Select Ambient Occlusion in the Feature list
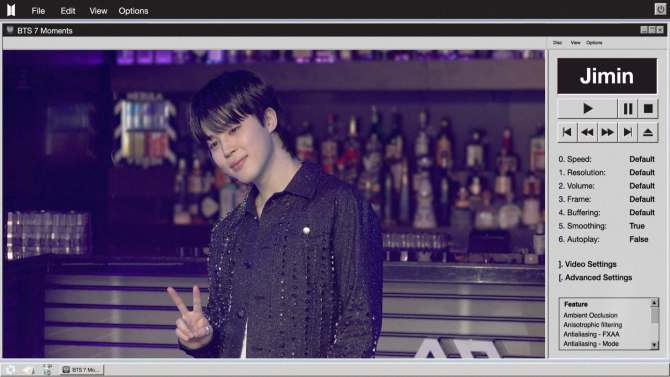Image resolution: width=670 pixels, height=377 pixels. click(590, 315)
